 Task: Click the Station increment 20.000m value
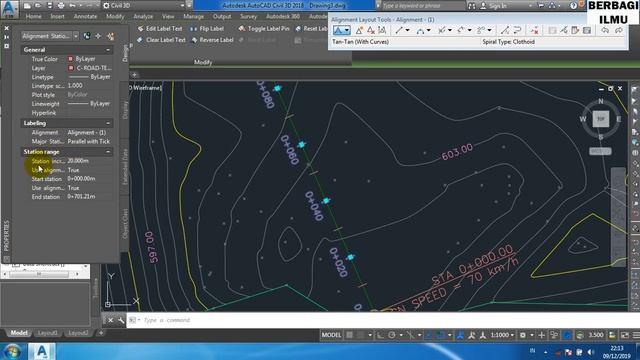[x=89, y=161]
